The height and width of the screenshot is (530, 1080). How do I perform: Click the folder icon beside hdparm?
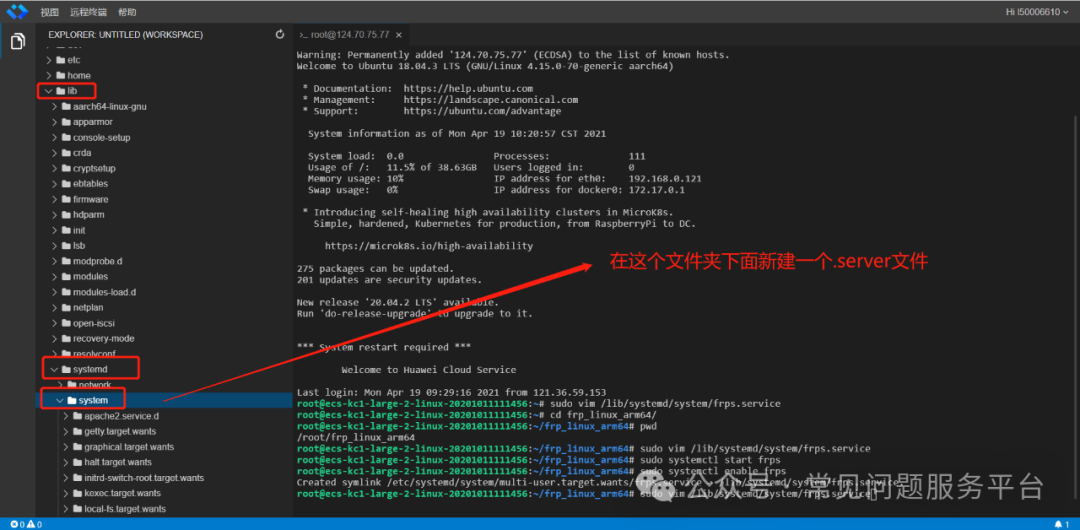(x=67, y=215)
